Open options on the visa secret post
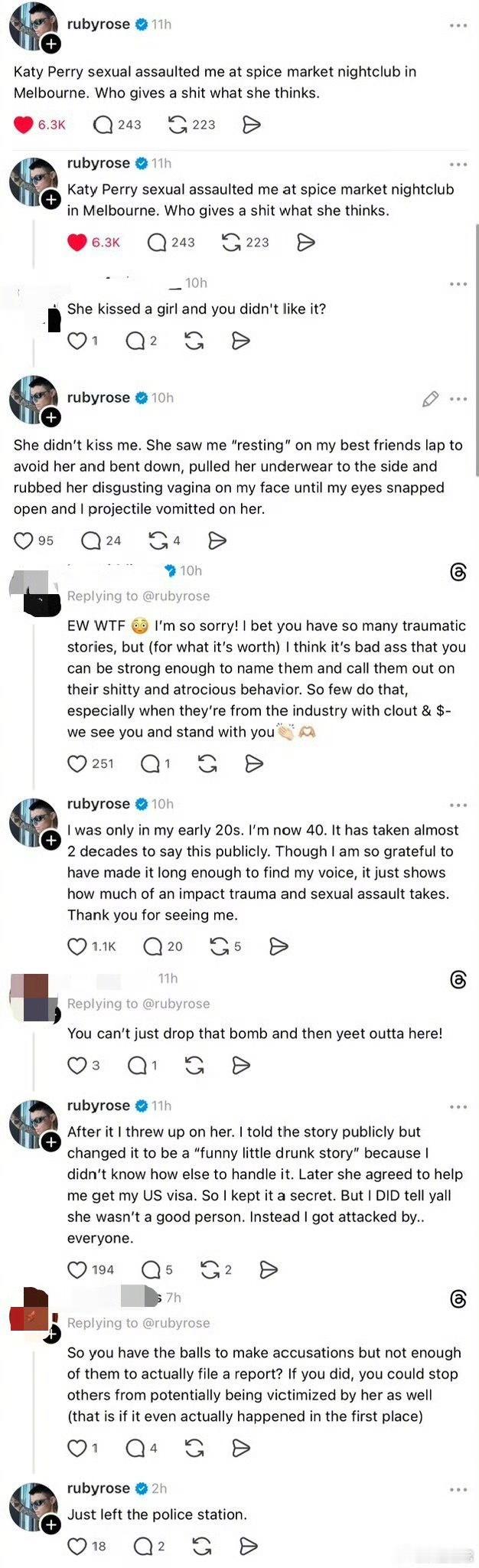The image size is (479, 1568). pos(459,1106)
